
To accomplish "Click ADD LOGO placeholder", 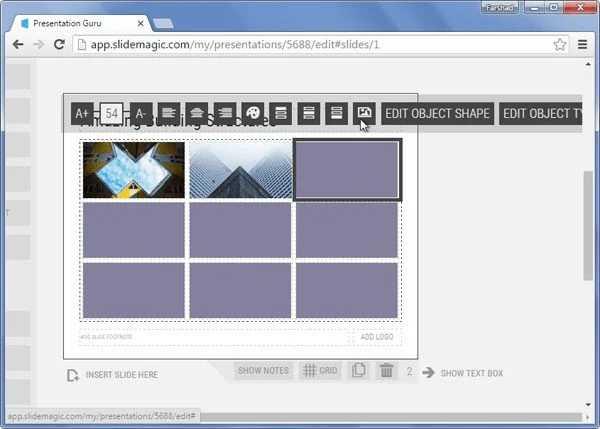I will [x=377, y=337].
